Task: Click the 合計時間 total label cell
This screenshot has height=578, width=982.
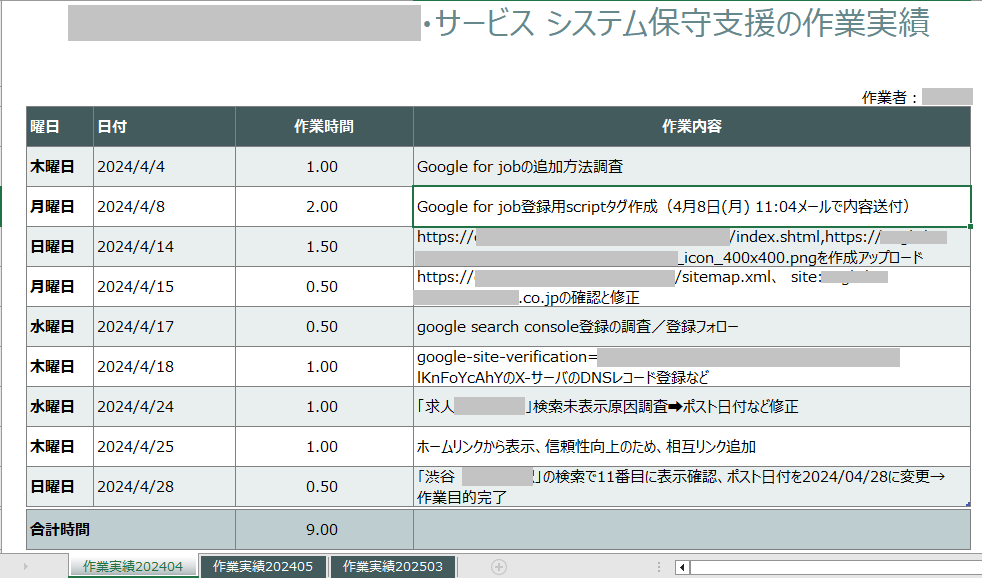Action: [131, 530]
